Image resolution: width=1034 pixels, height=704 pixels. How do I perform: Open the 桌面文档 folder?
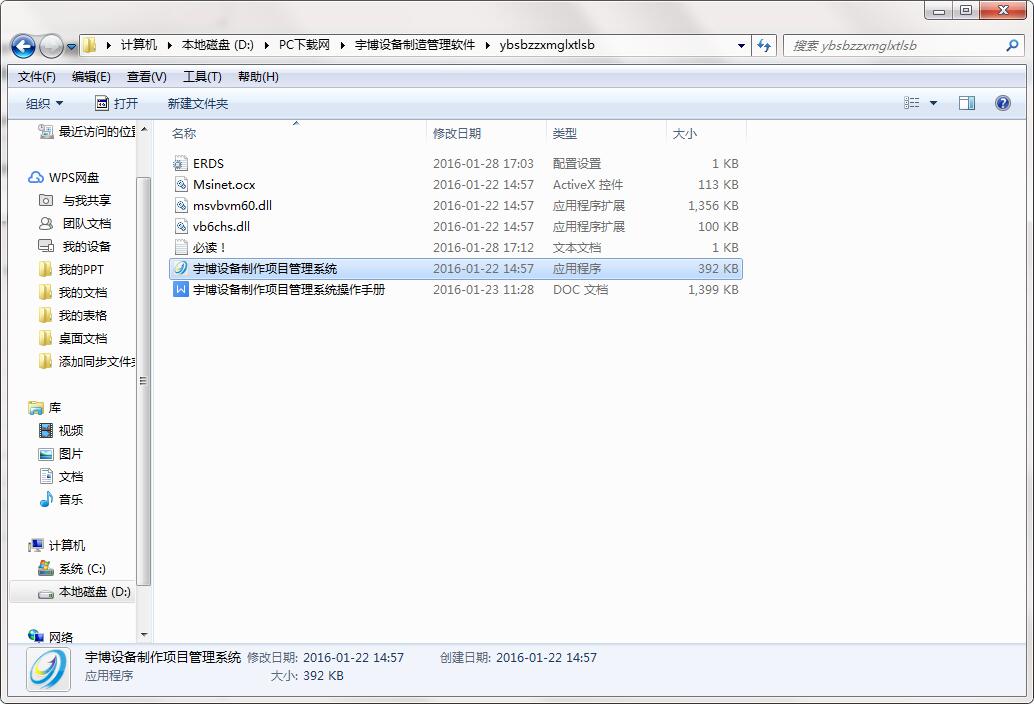(73, 339)
